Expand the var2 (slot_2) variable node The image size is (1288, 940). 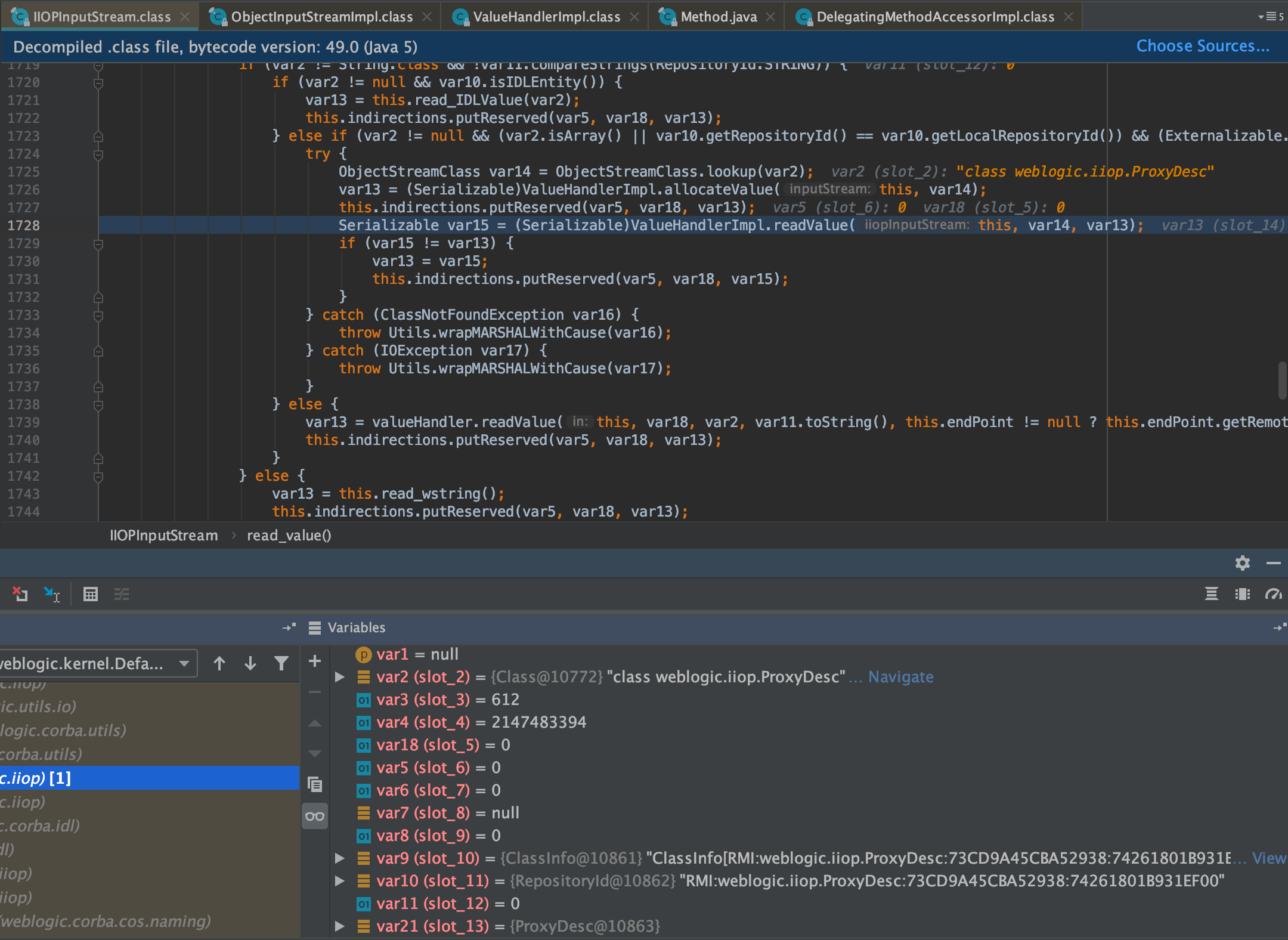point(340,676)
